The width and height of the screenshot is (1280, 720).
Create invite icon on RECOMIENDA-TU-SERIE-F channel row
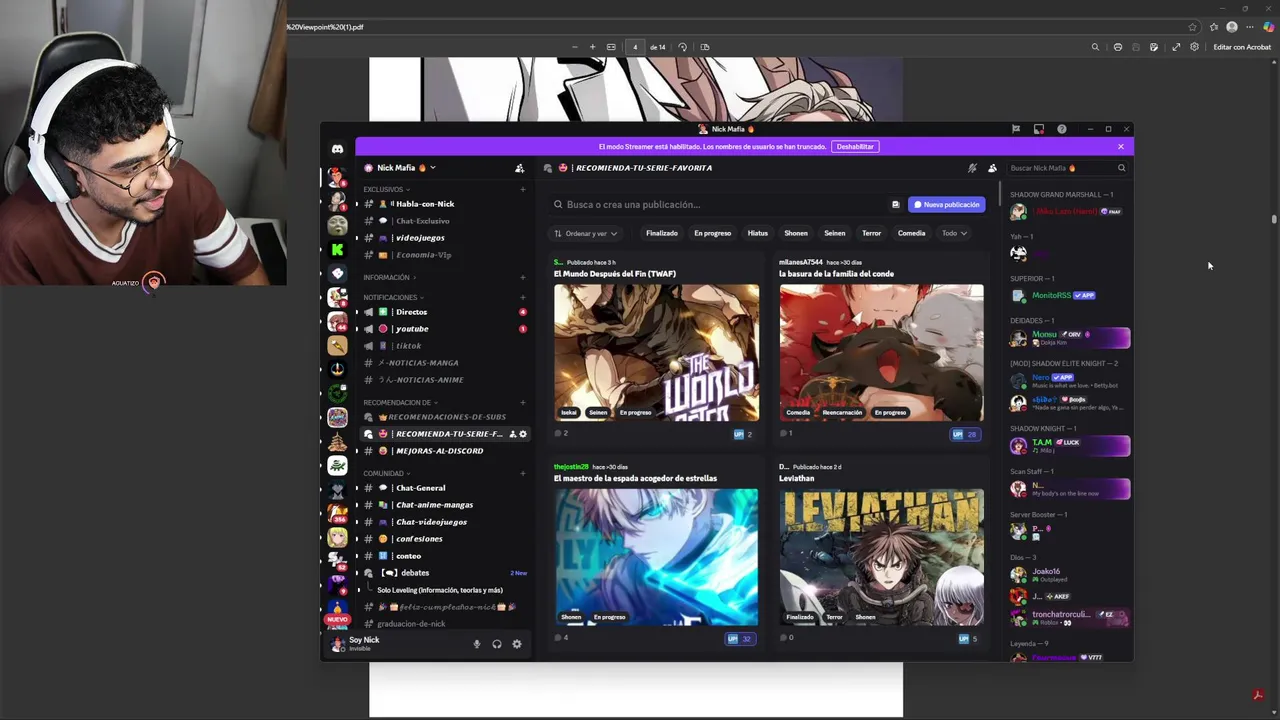(x=513, y=434)
